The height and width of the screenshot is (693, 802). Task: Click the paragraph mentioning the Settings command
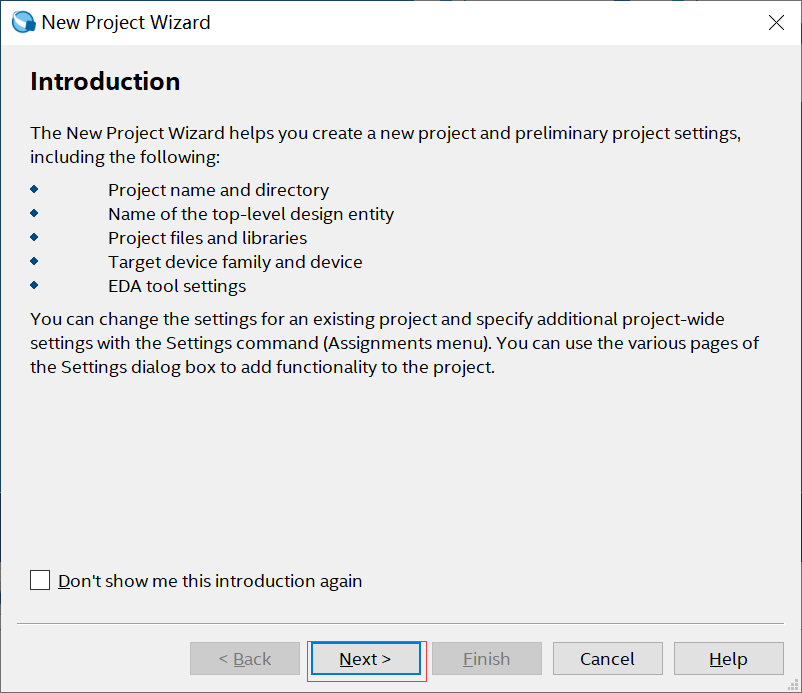(394, 343)
